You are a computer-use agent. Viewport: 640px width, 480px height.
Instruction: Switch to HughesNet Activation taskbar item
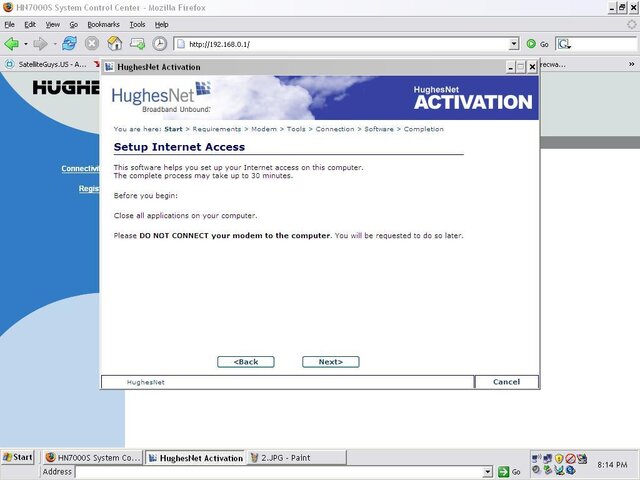(x=195, y=458)
